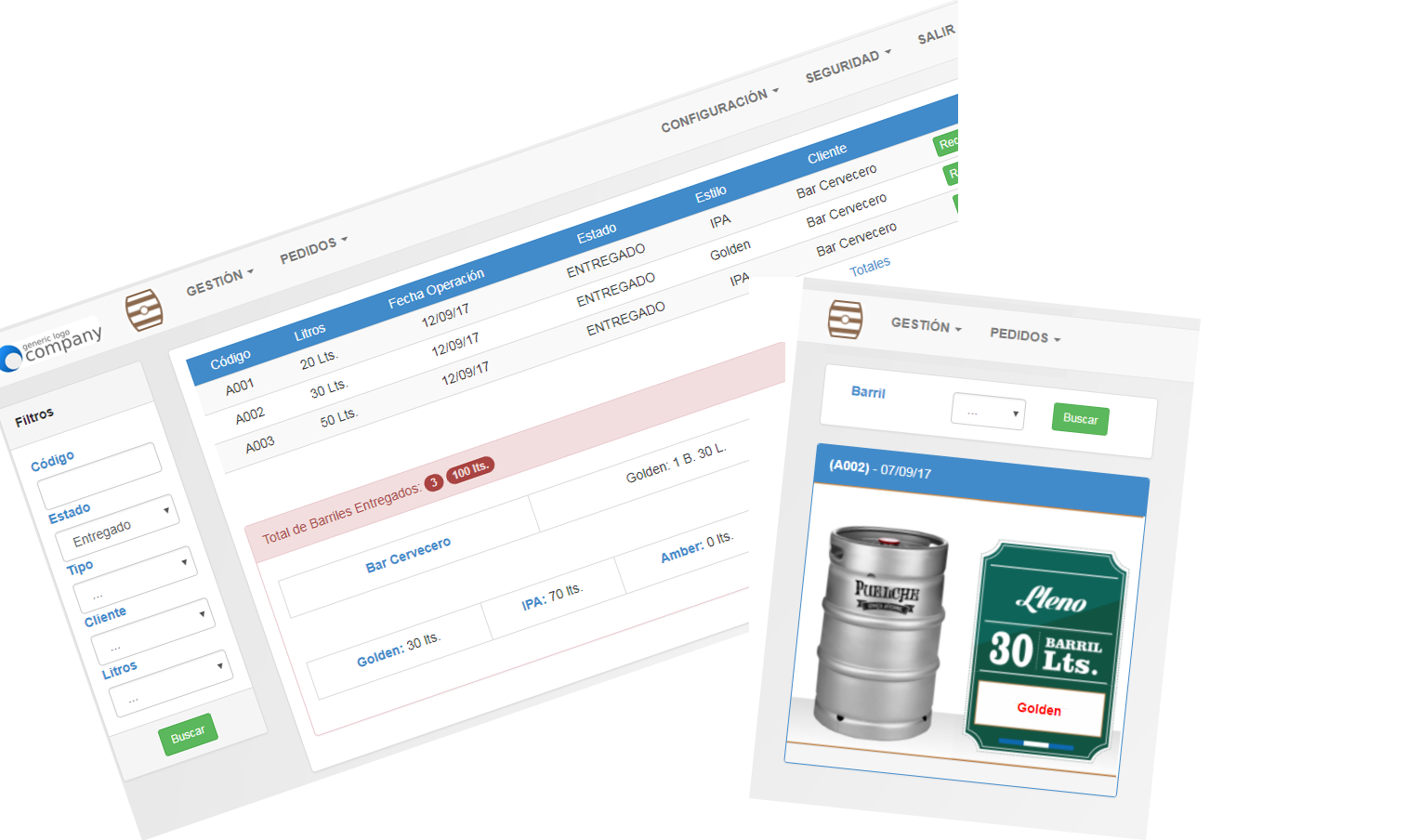Open the Barril dropdown in the right panel
This screenshot has width=1407, height=840.
pos(988,412)
